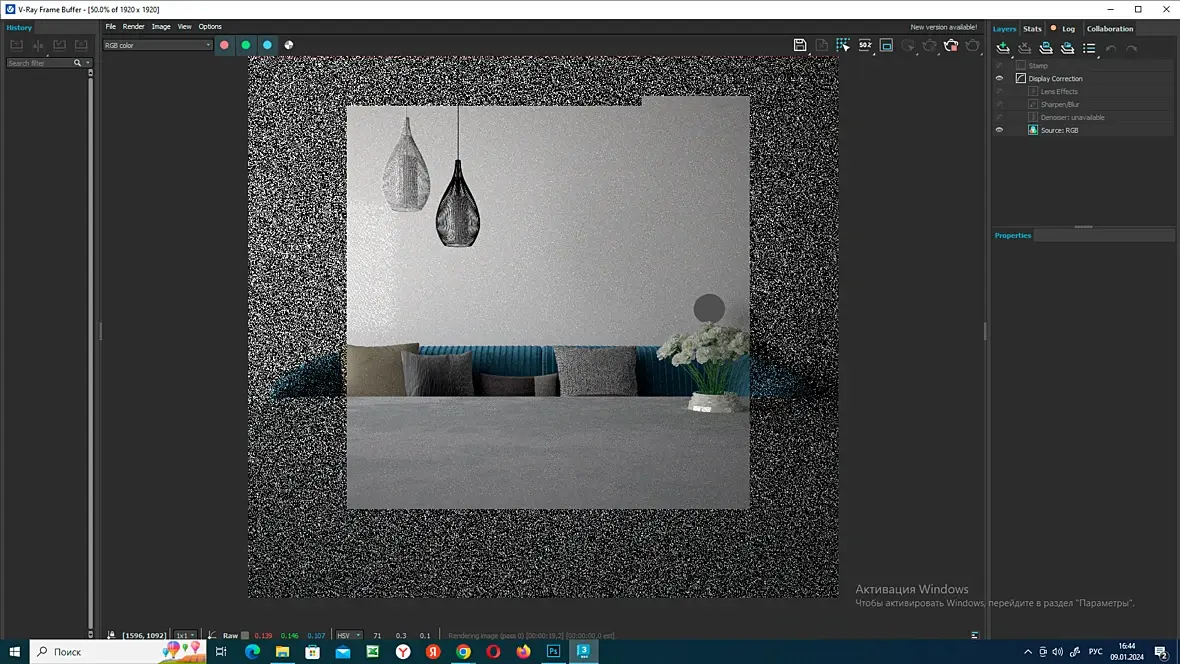Toggle the green channel button

click(245, 45)
